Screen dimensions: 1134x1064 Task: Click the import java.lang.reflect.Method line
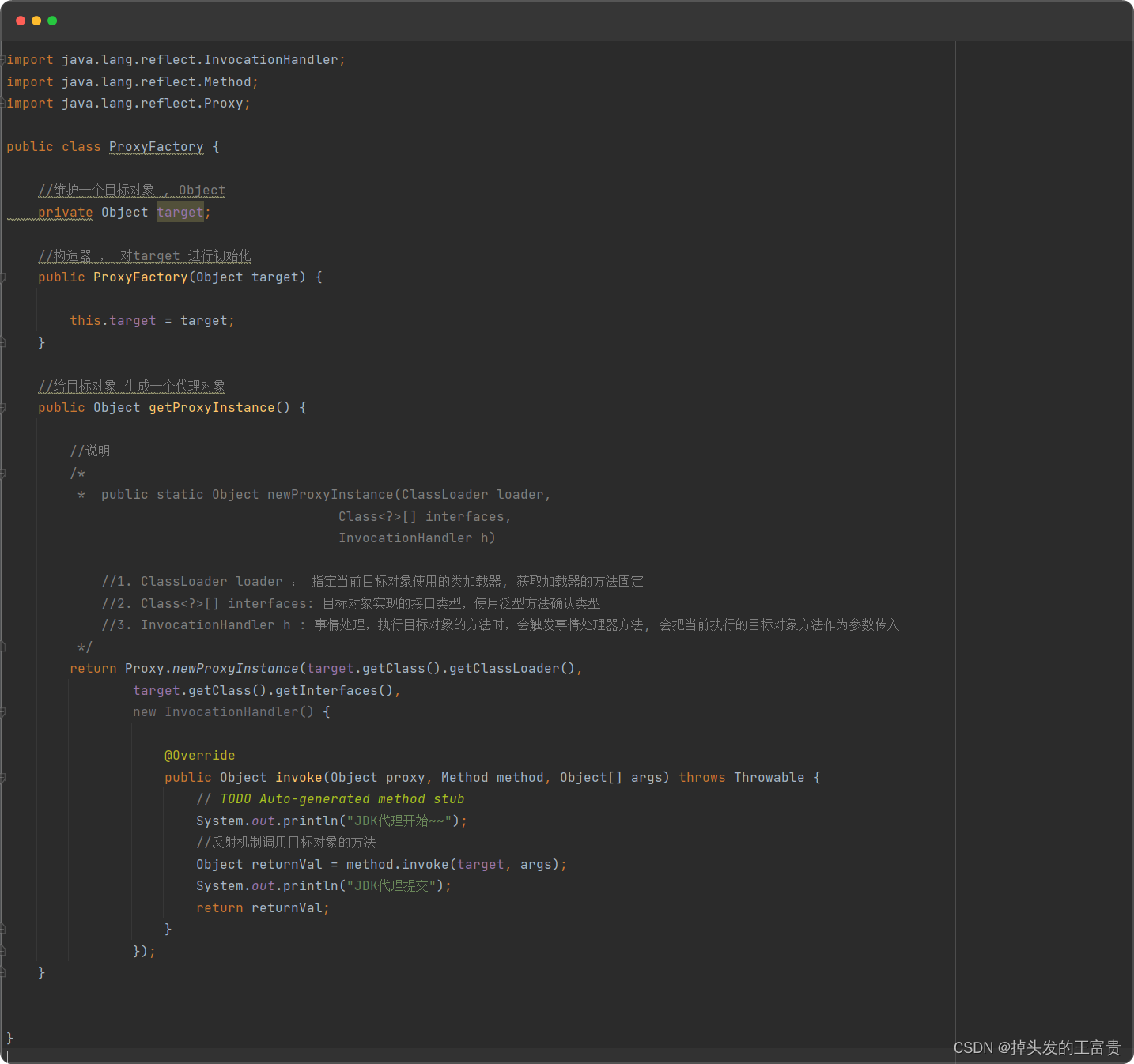pyautogui.click(x=132, y=82)
